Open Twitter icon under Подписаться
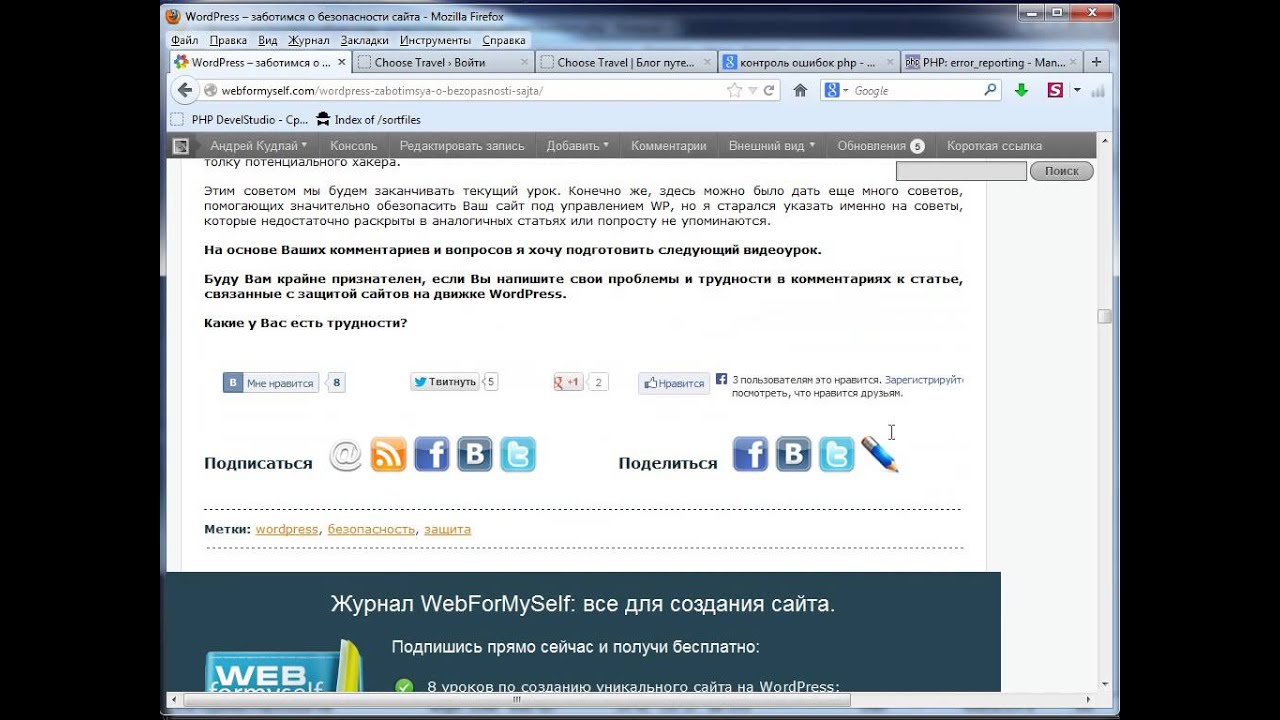The image size is (1280, 720). point(518,455)
